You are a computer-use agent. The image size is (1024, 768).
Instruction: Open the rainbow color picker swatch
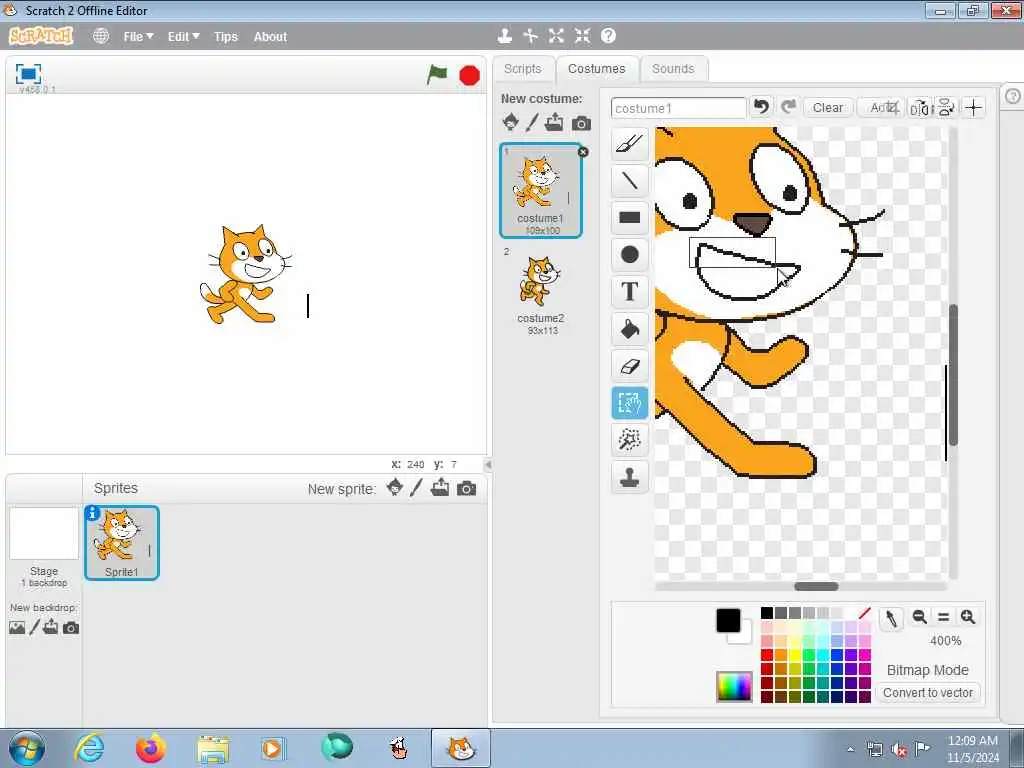[x=734, y=686]
